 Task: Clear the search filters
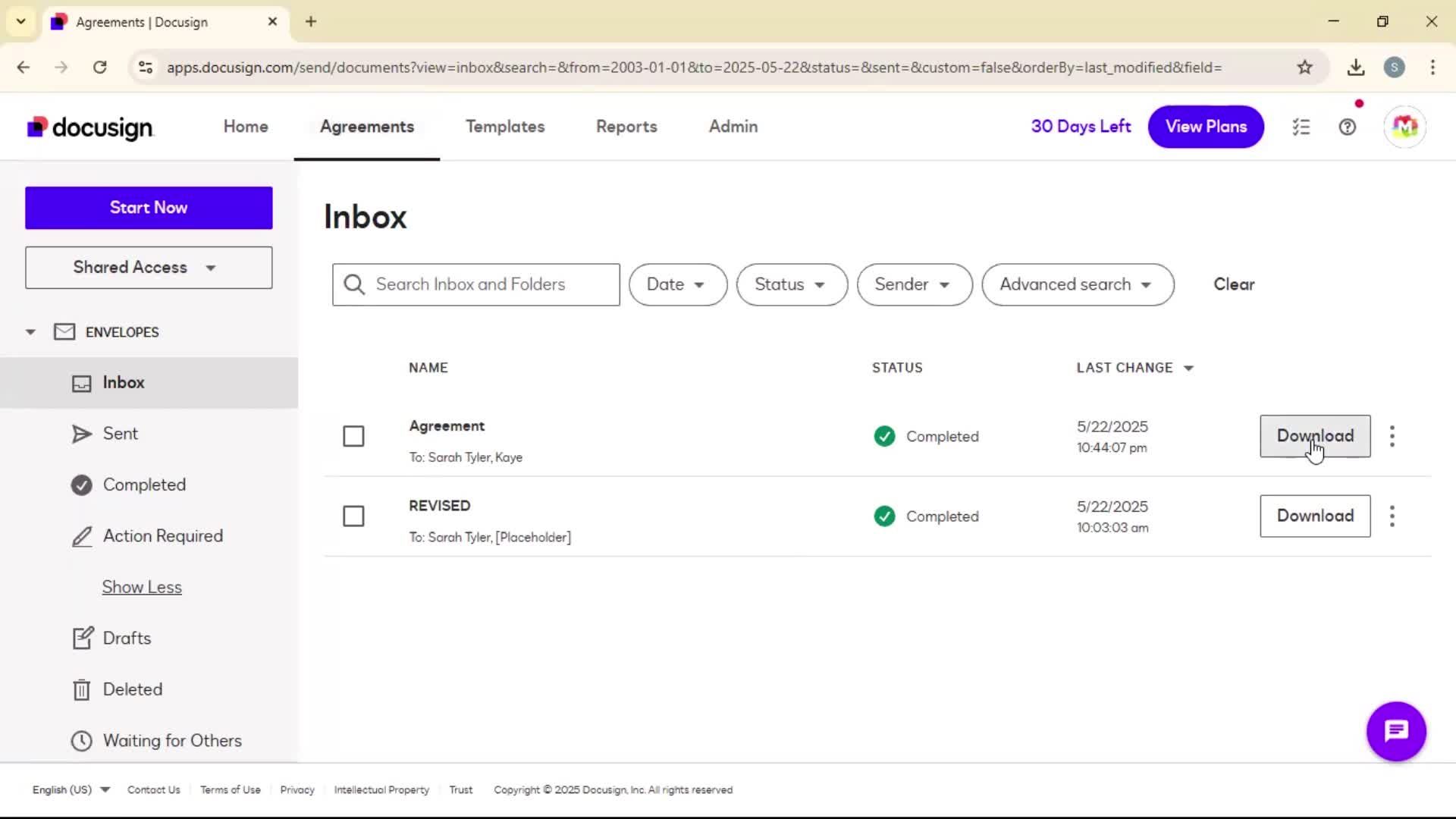tap(1234, 284)
